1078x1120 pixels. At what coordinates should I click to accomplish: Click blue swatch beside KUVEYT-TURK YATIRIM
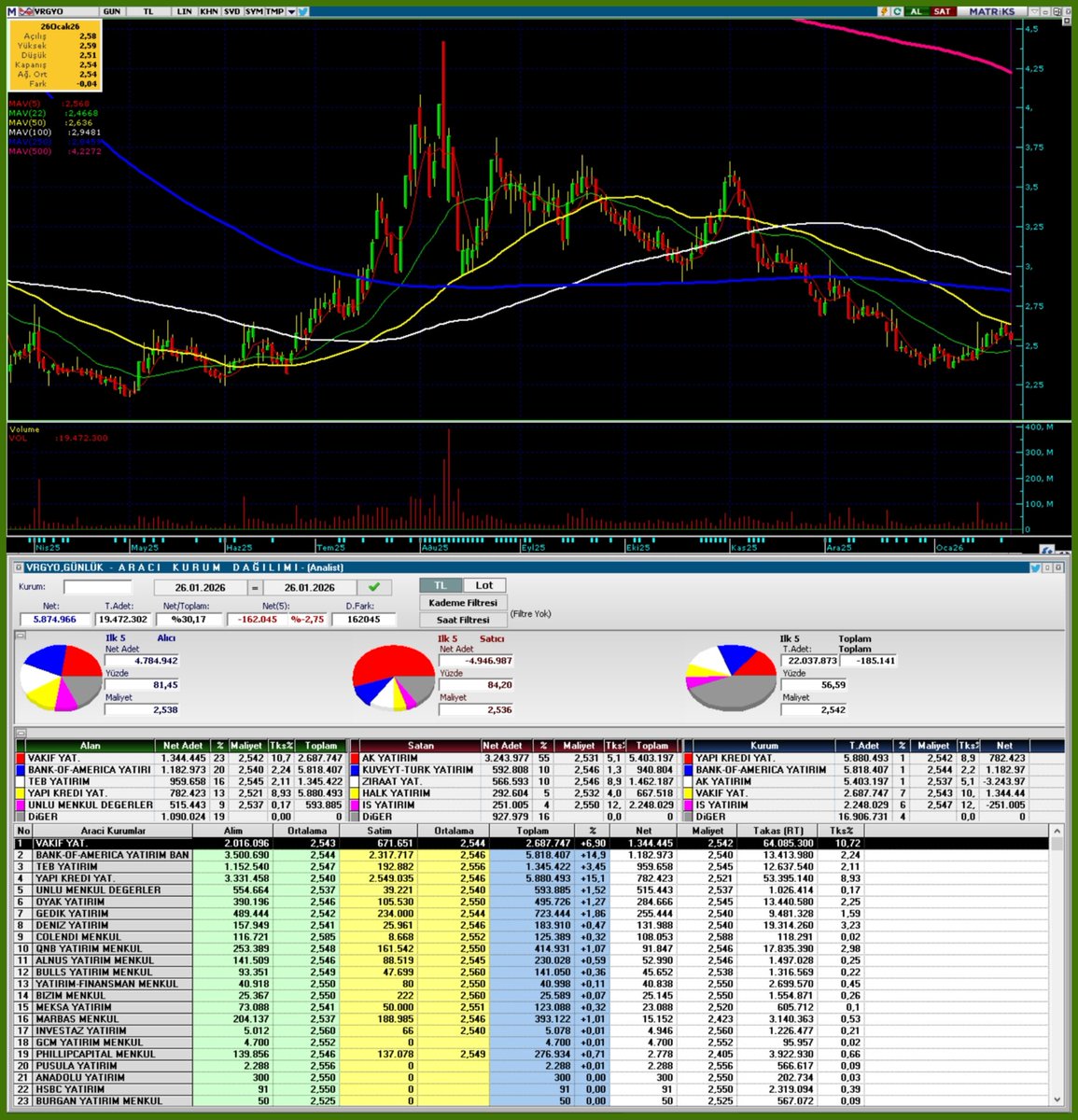[x=356, y=770]
